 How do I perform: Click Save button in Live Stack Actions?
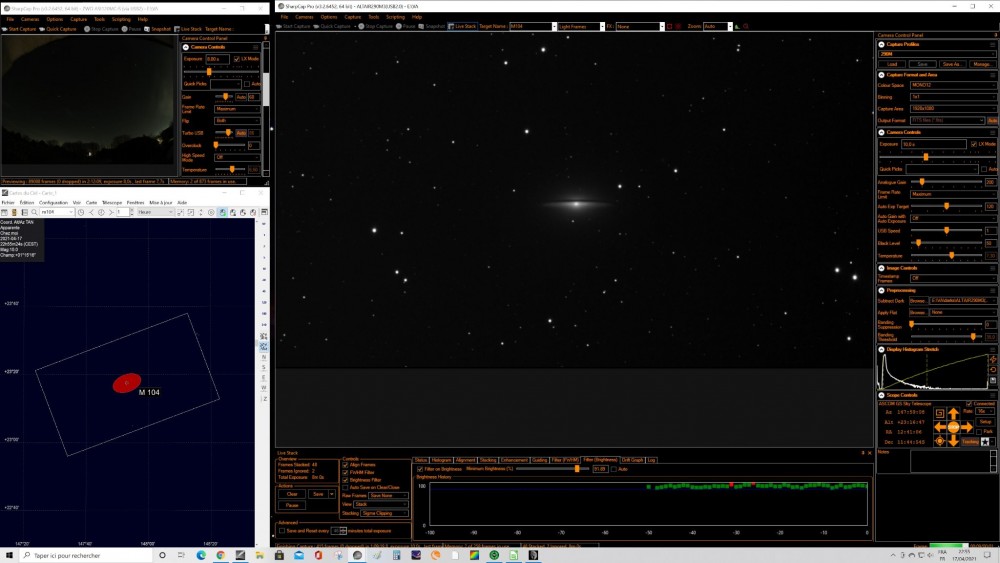(318, 494)
